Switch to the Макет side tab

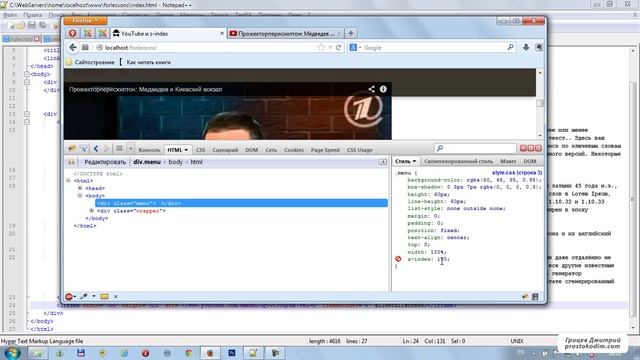[508, 161]
